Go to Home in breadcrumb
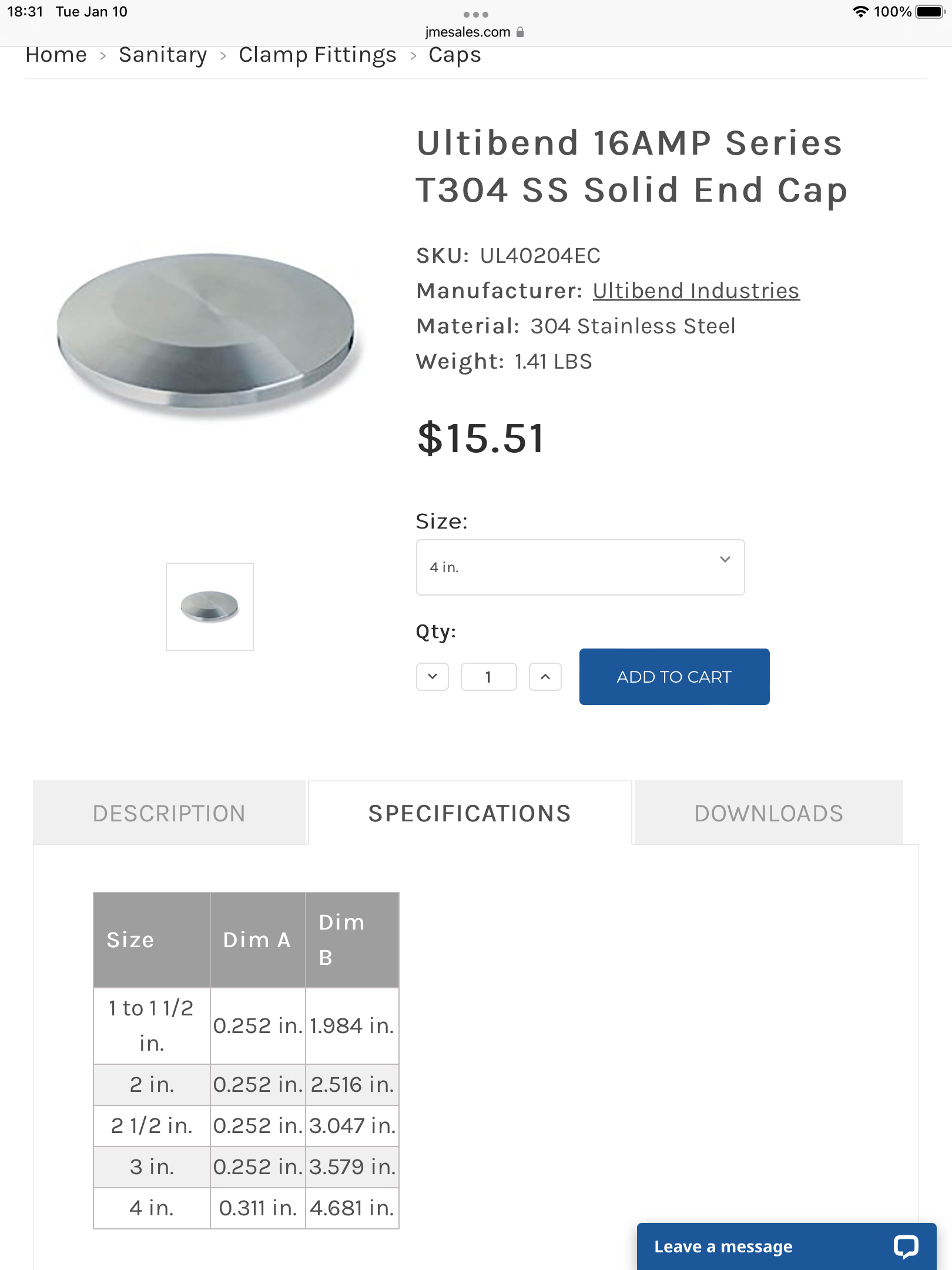 point(56,55)
